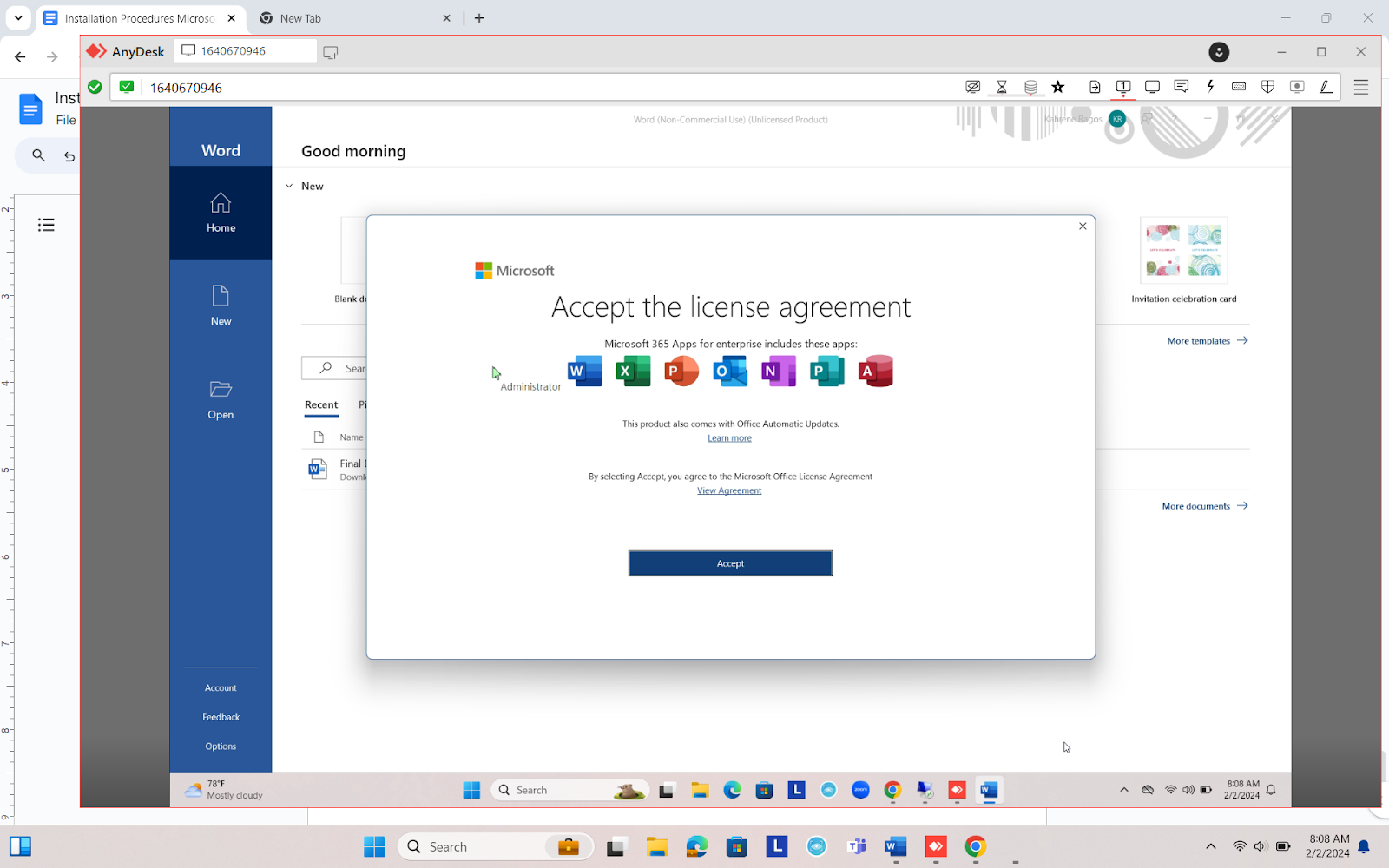This screenshot has height=868, width=1389.
Task: Open new AnyDesk session tab
Action: (x=330, y=52)
